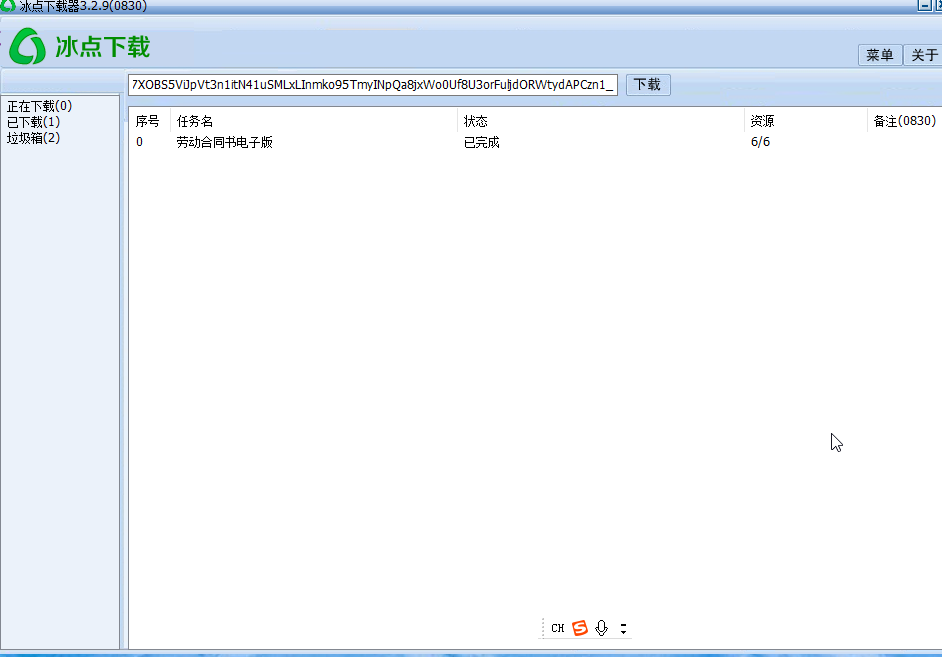Click the green 冰点下载 logo icon
The width and height of the screenshot is (942, 657).
(28, 46)
